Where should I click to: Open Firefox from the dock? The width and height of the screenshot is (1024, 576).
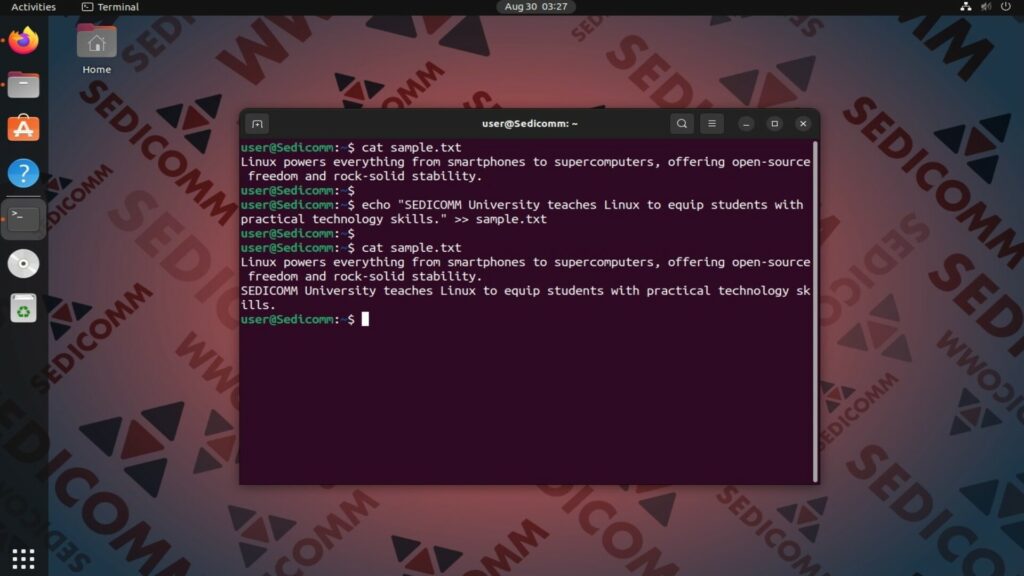pos(24,40)
